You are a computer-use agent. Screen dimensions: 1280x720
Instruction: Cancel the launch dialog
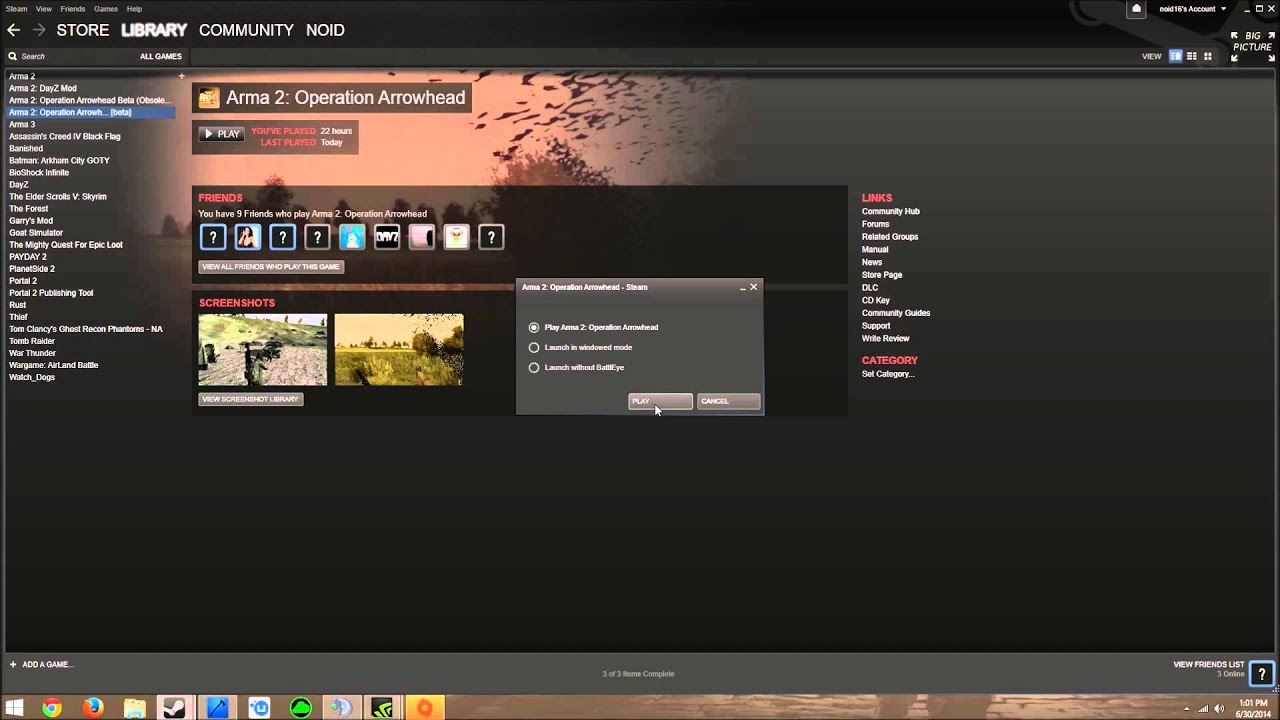[728, 401]
